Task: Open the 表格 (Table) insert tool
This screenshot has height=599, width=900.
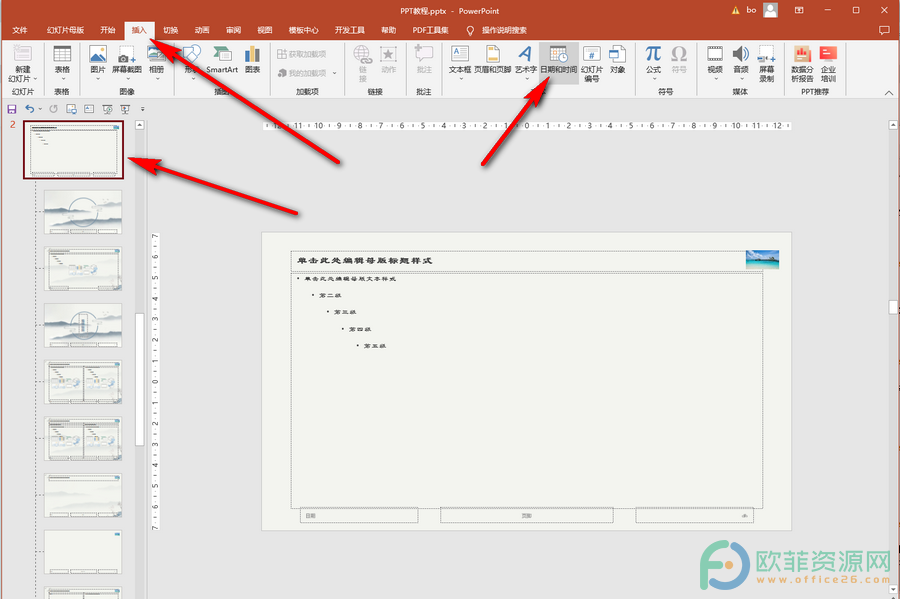Action: (x=62, y=54)
